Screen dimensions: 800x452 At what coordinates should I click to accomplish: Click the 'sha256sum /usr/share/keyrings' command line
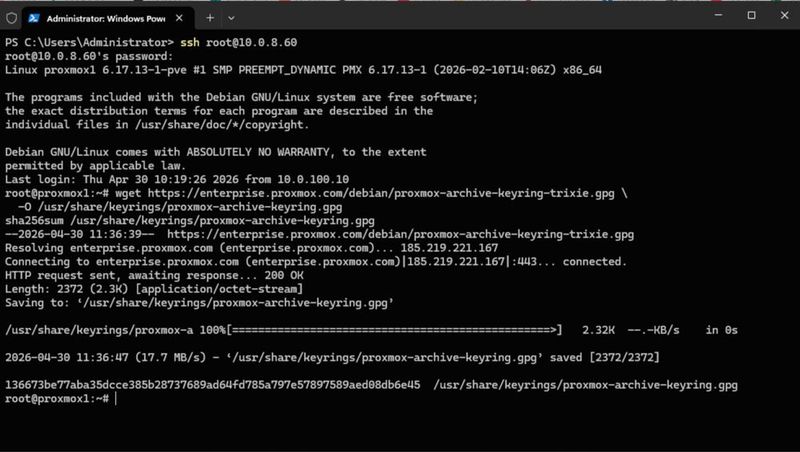190,221
